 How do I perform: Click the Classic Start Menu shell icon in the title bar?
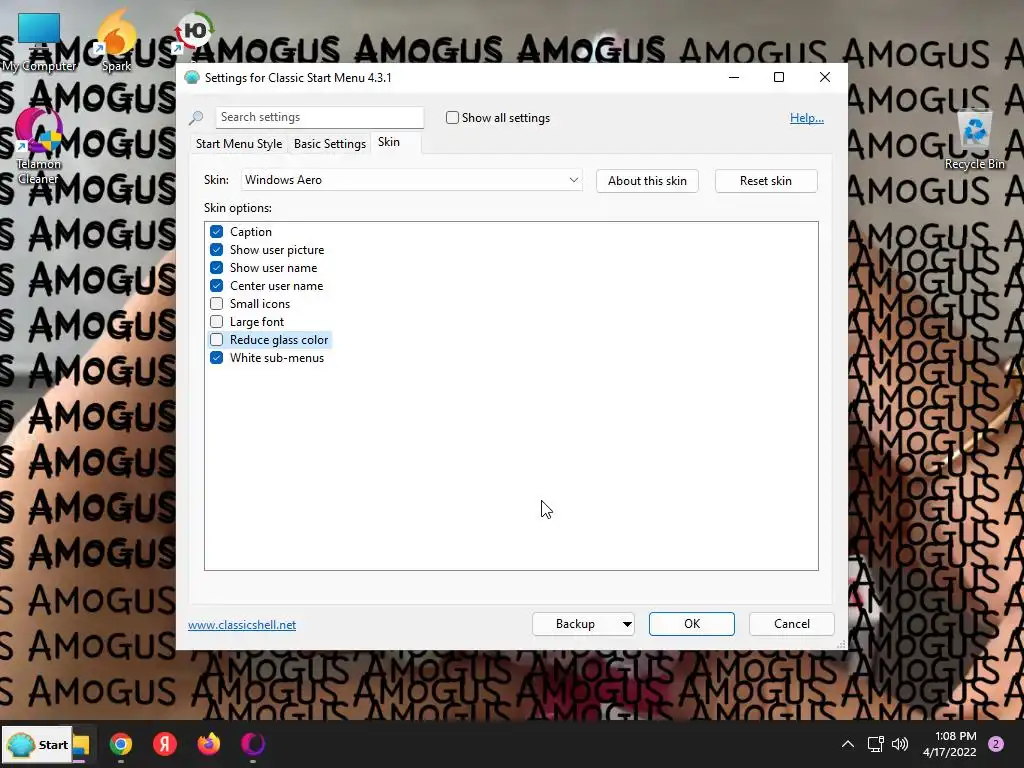[x=192, y=78]
